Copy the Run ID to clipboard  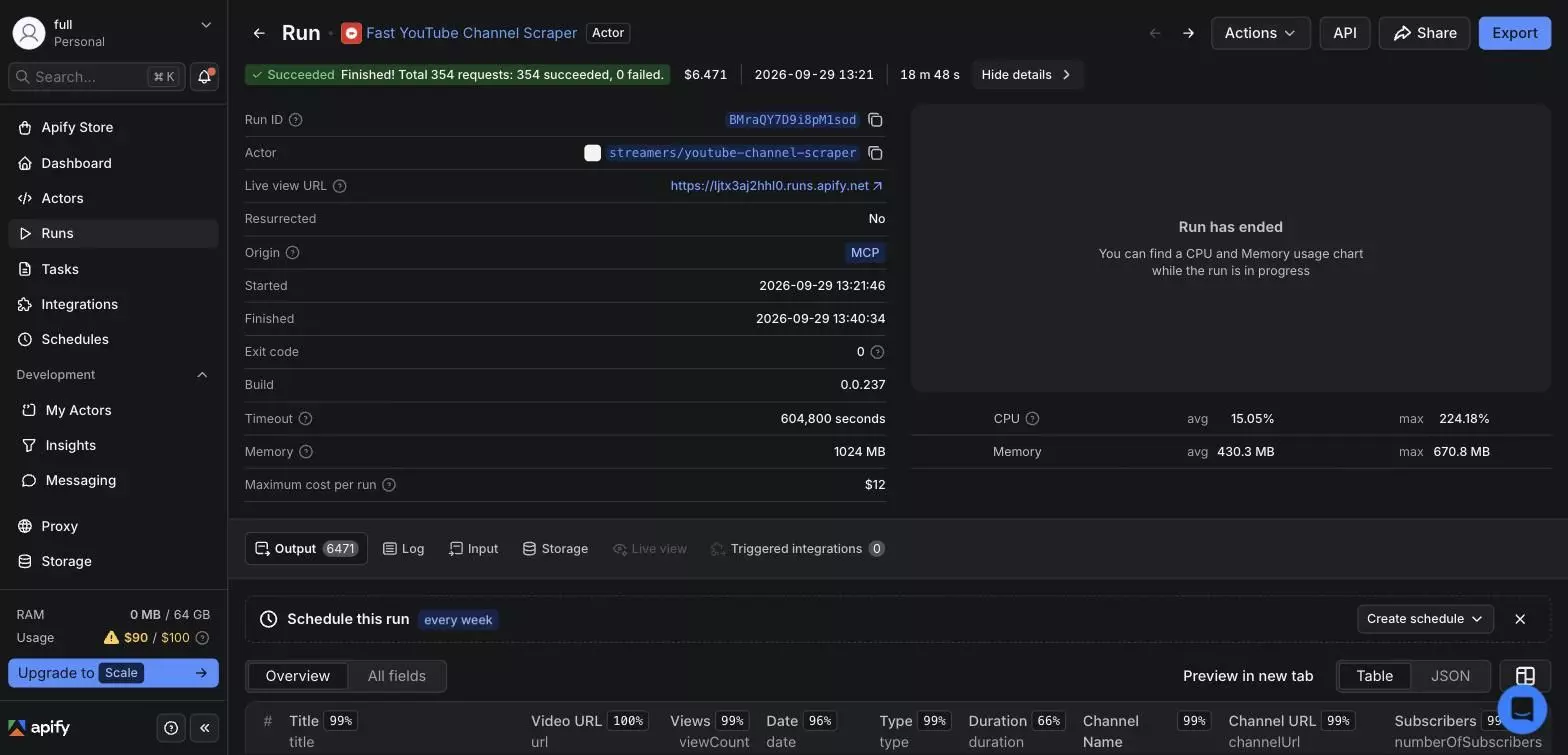[875, 120]
